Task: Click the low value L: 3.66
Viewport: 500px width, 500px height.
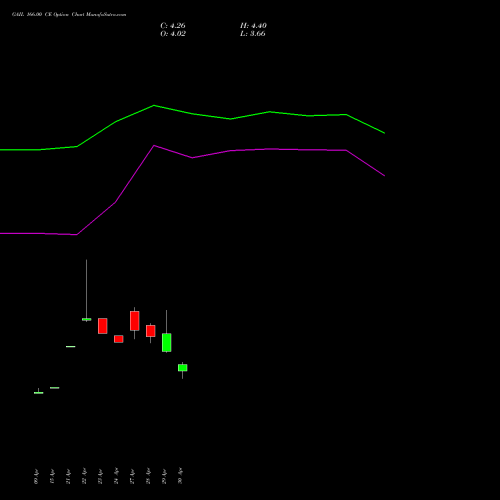Action: 253,34
